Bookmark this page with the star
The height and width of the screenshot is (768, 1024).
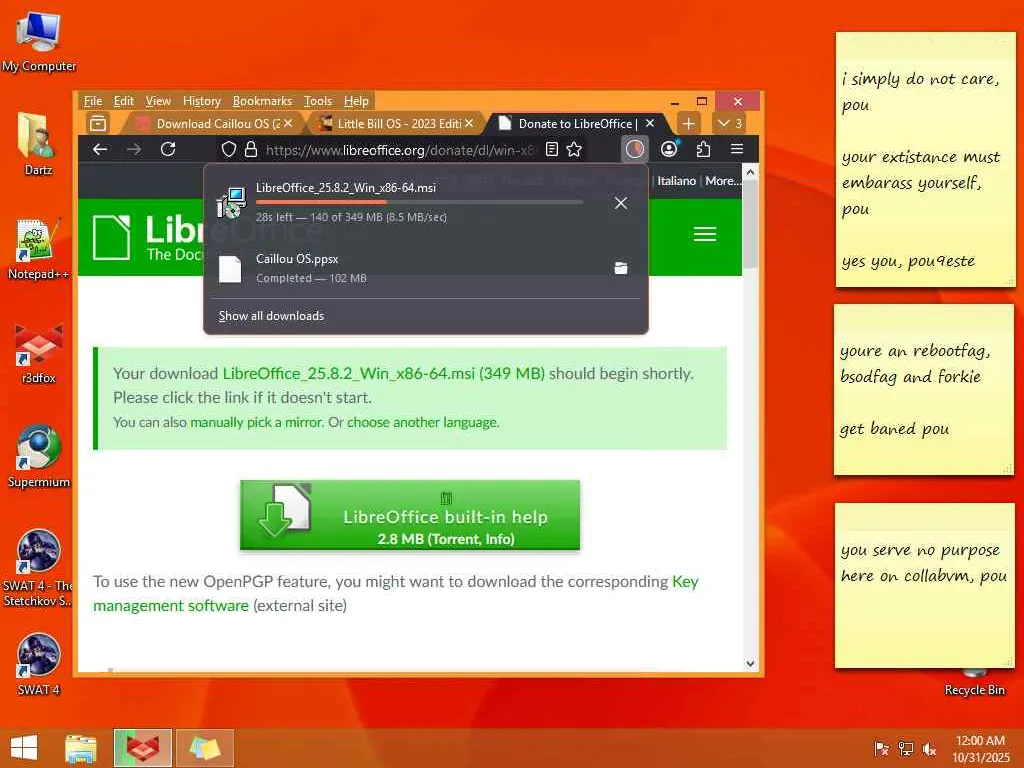(574, 150)
